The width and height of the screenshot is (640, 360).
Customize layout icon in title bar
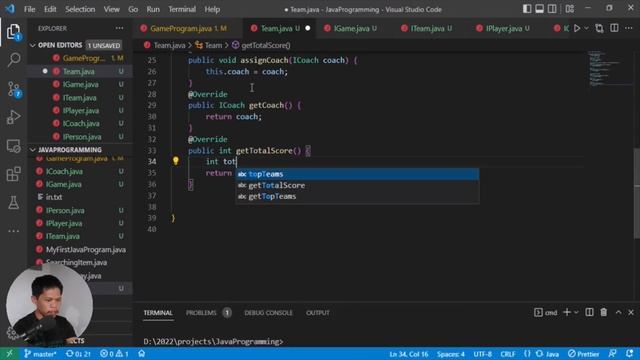point(570,9)
